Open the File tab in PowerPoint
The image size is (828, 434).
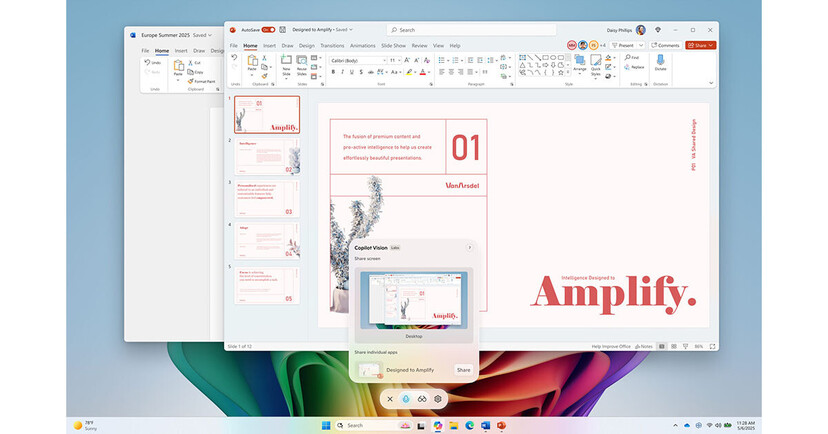(x=233, y=46)
